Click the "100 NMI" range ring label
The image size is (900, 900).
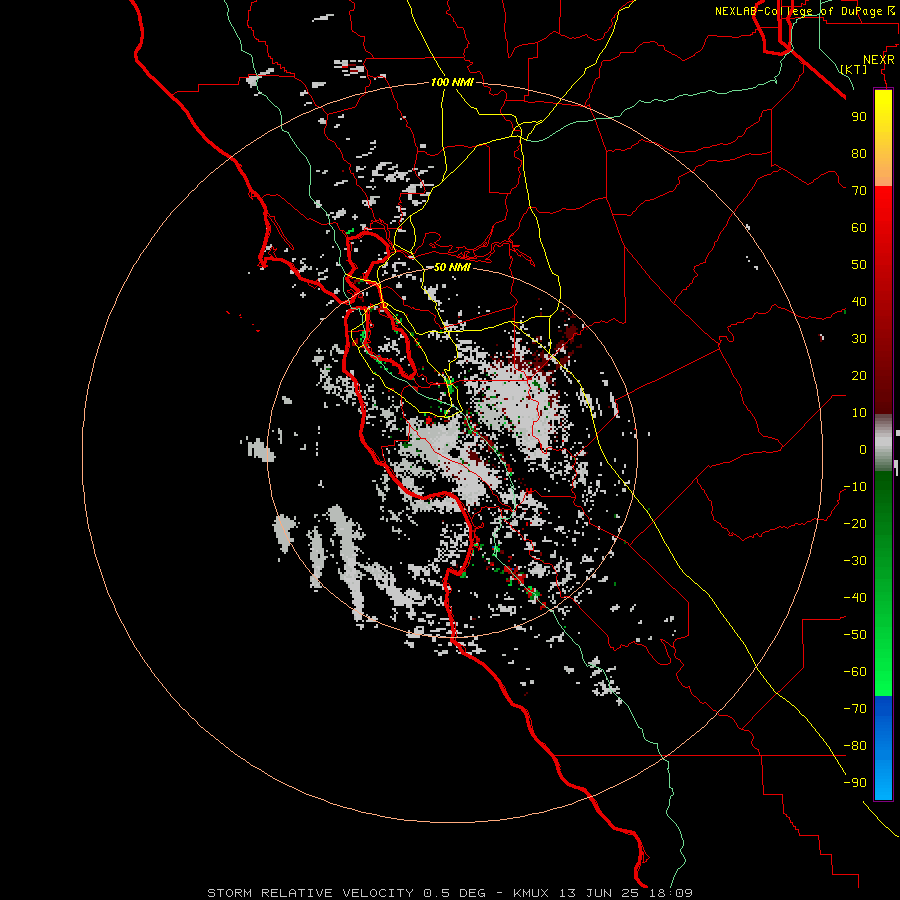(x=452, y=82)
